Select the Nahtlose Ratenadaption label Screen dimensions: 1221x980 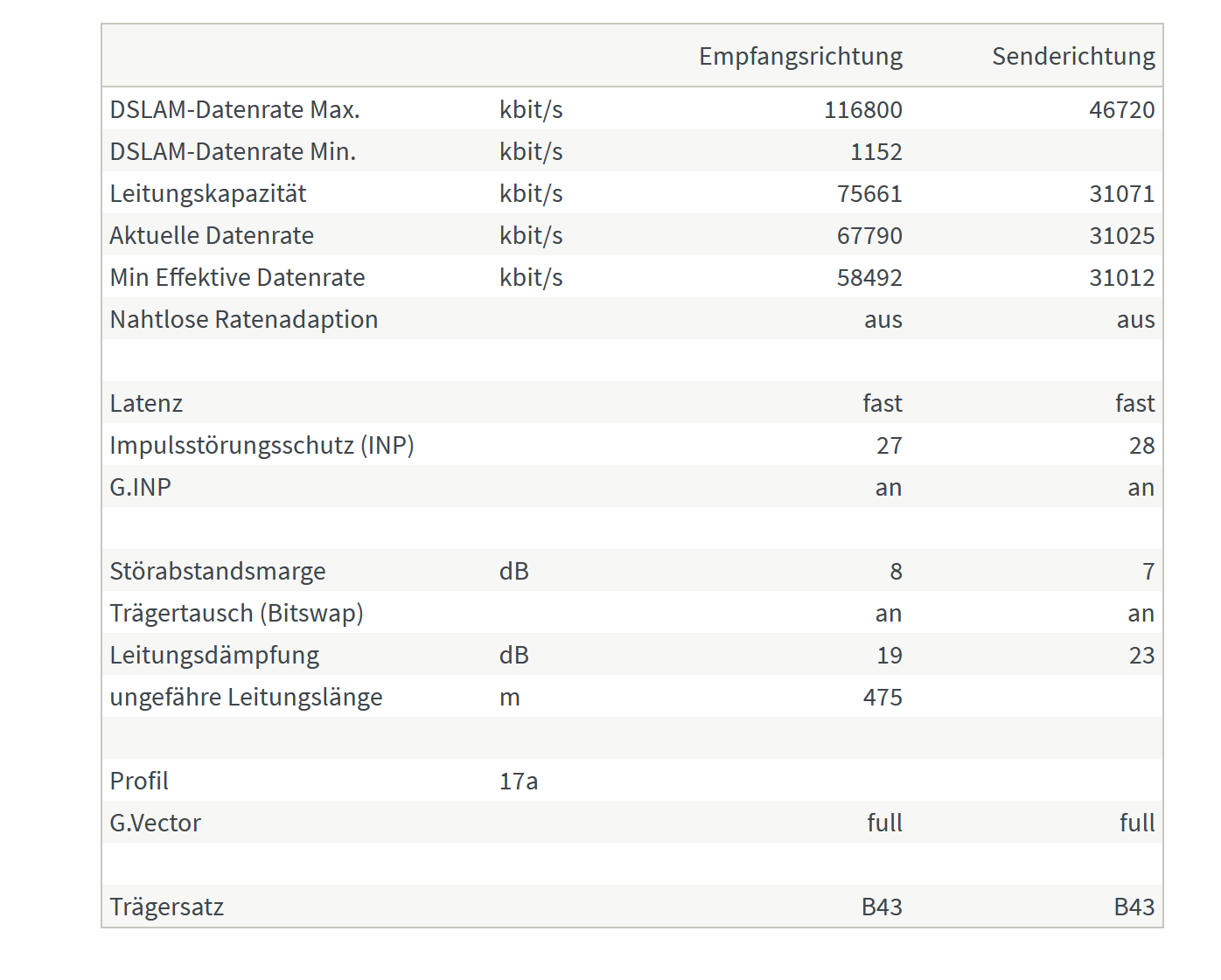pyautogui.click(x=244, y=319)
